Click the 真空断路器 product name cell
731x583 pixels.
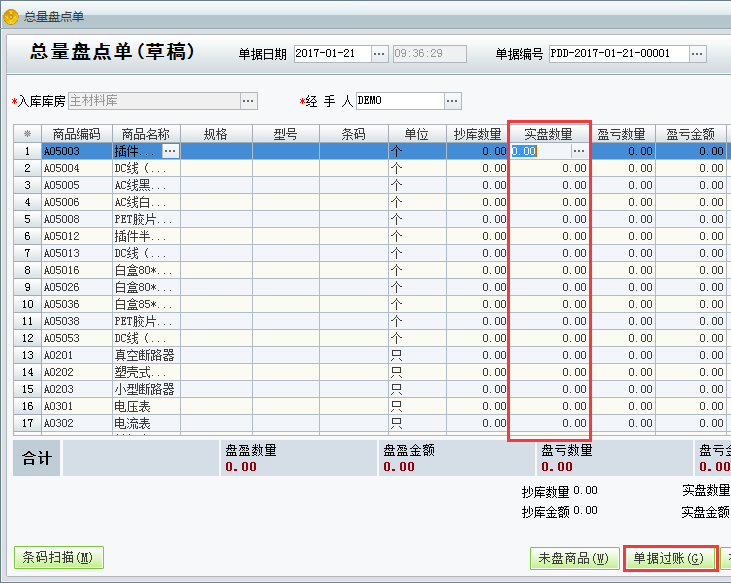click(x=146, y=355)
